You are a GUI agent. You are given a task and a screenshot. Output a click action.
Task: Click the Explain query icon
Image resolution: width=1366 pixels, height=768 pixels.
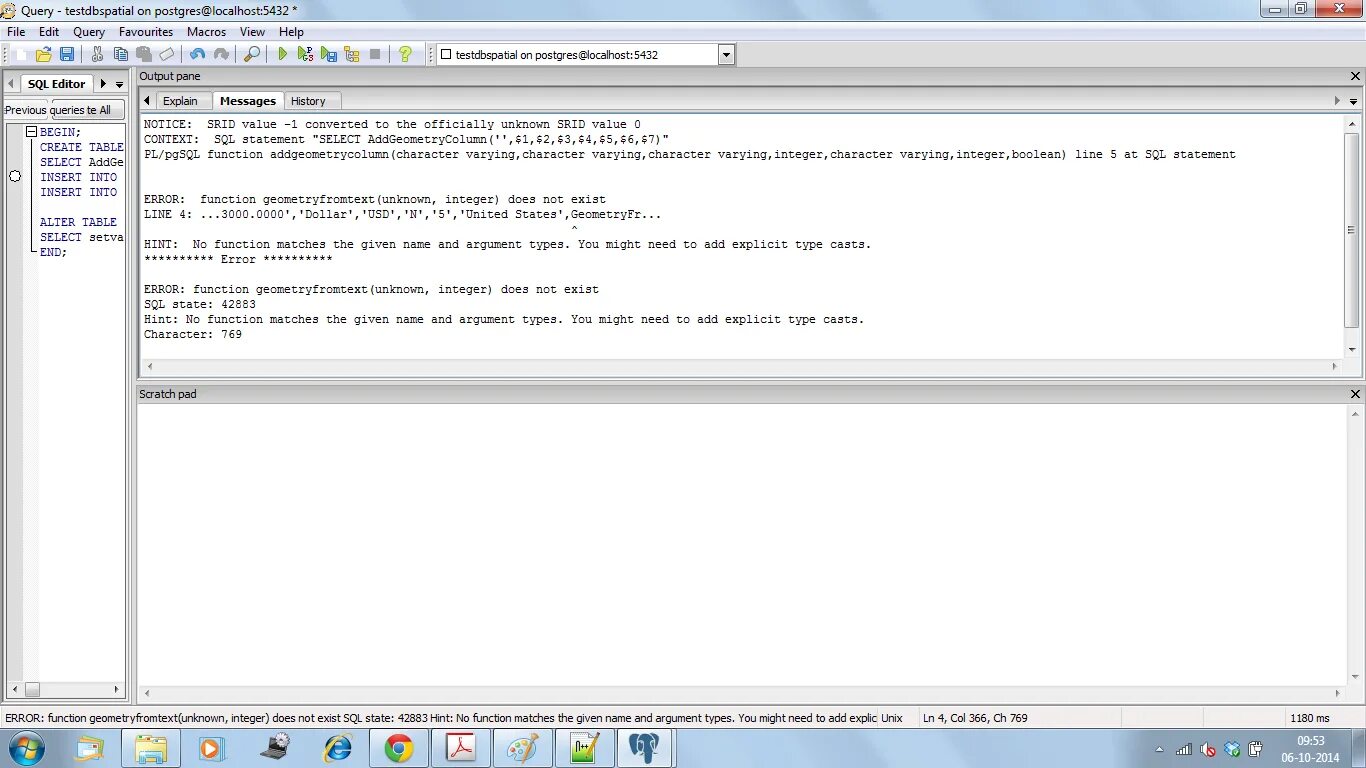352,54
